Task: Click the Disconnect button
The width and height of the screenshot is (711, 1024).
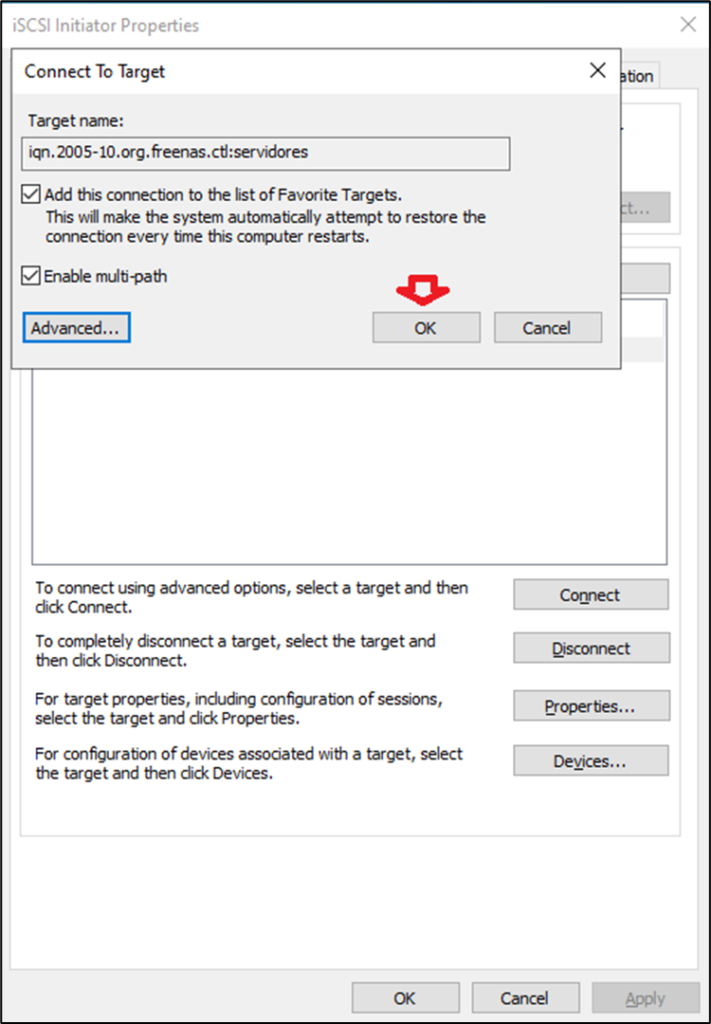Action: pyautogui.click(x=590, y=649)
